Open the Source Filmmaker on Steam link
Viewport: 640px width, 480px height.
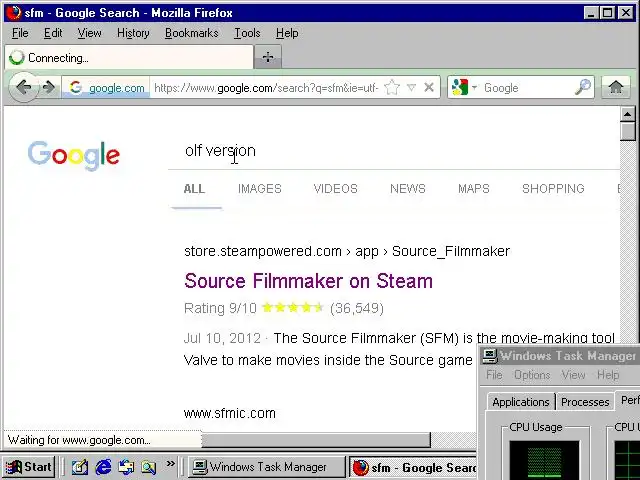308,281
